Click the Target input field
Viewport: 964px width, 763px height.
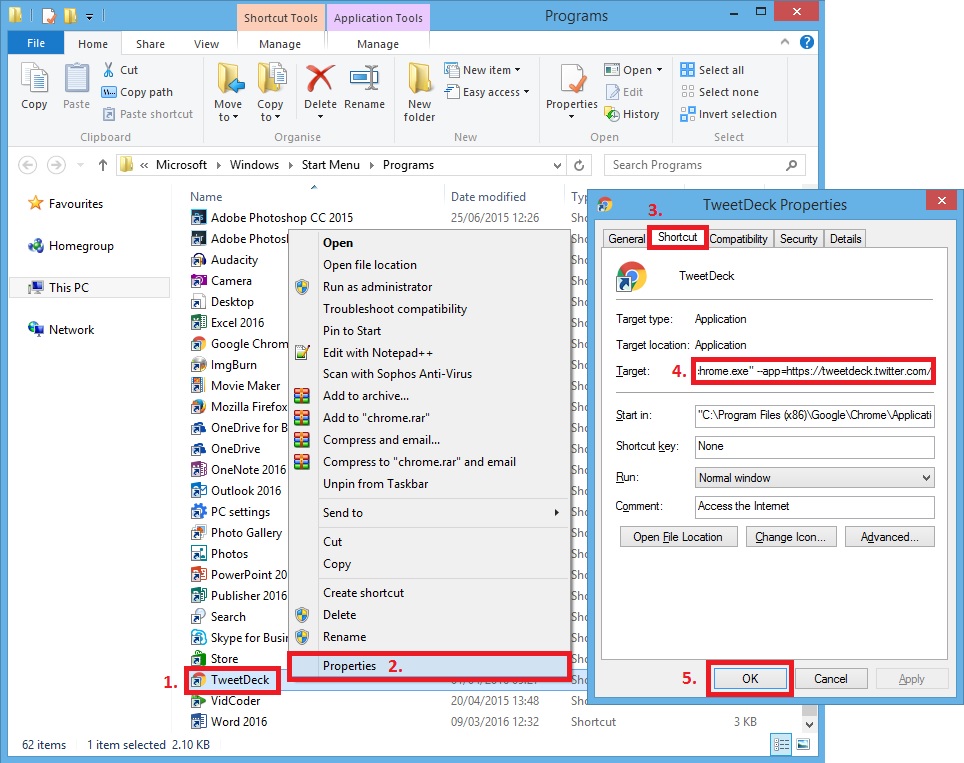pos(814,371)
